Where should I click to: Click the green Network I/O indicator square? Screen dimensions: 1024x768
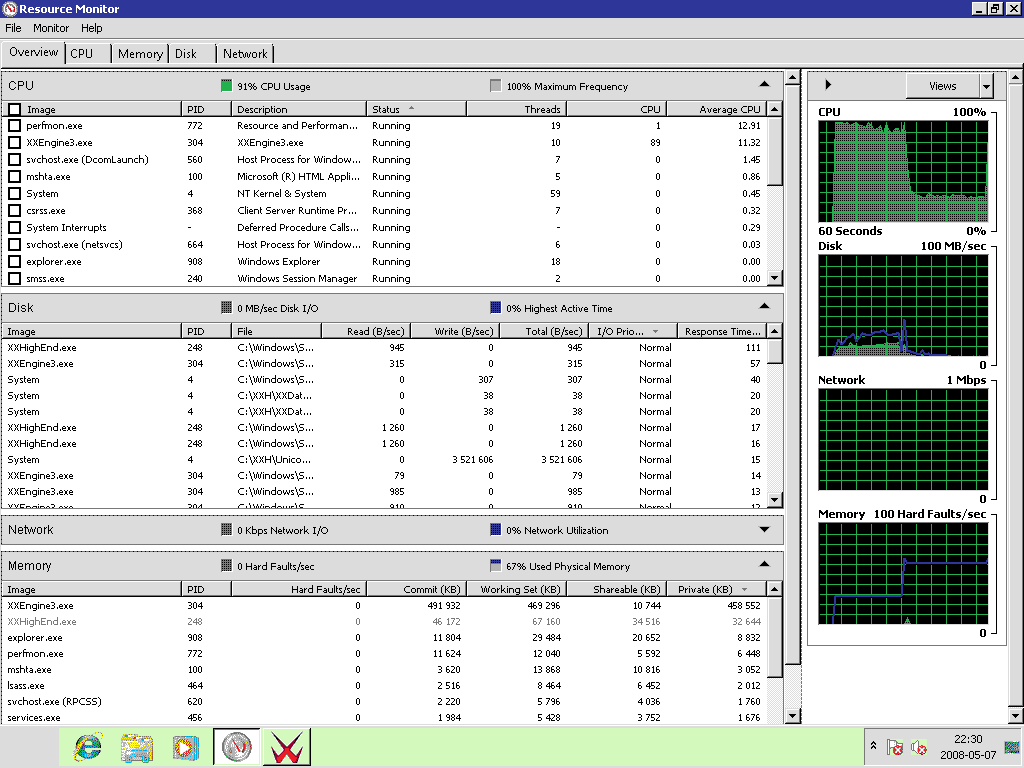click(x=227, y=530)
